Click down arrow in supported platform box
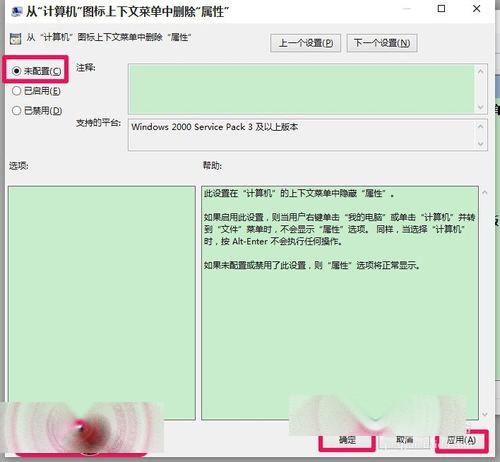Viewport: 500px width, 462px height. 480,144
